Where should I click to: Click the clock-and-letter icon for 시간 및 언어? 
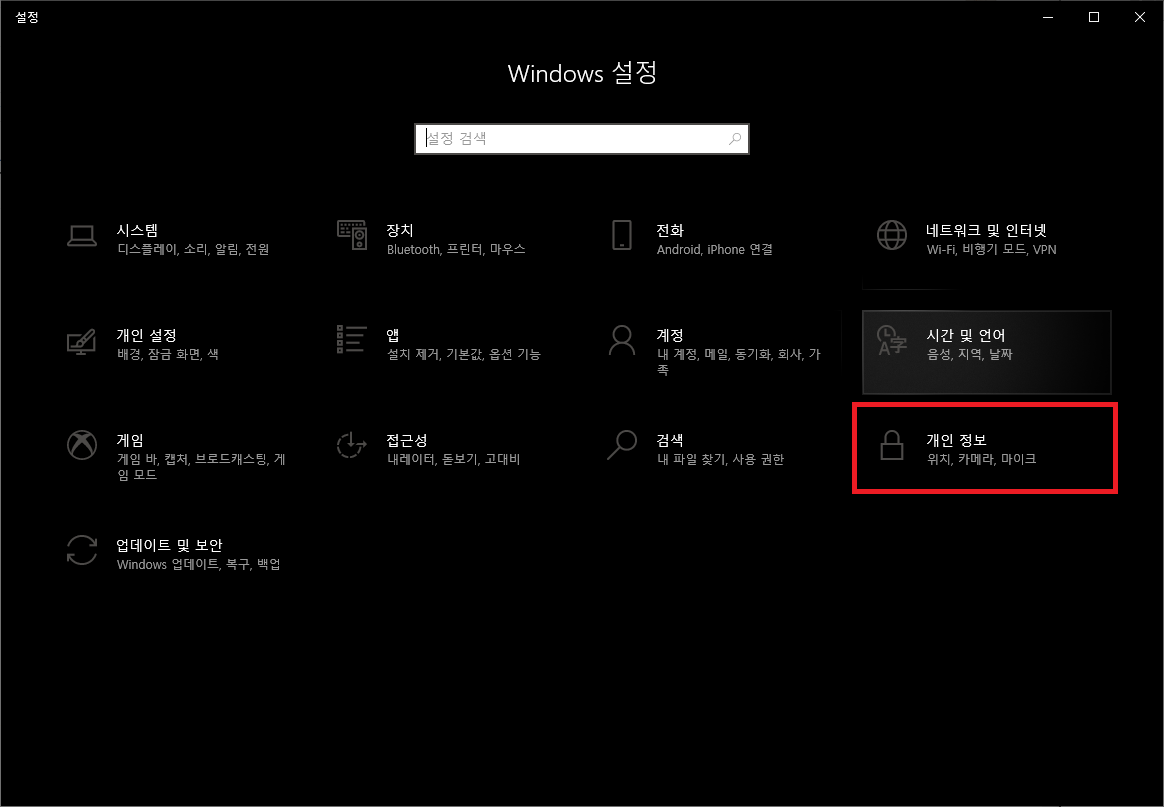tap(892, 340)
